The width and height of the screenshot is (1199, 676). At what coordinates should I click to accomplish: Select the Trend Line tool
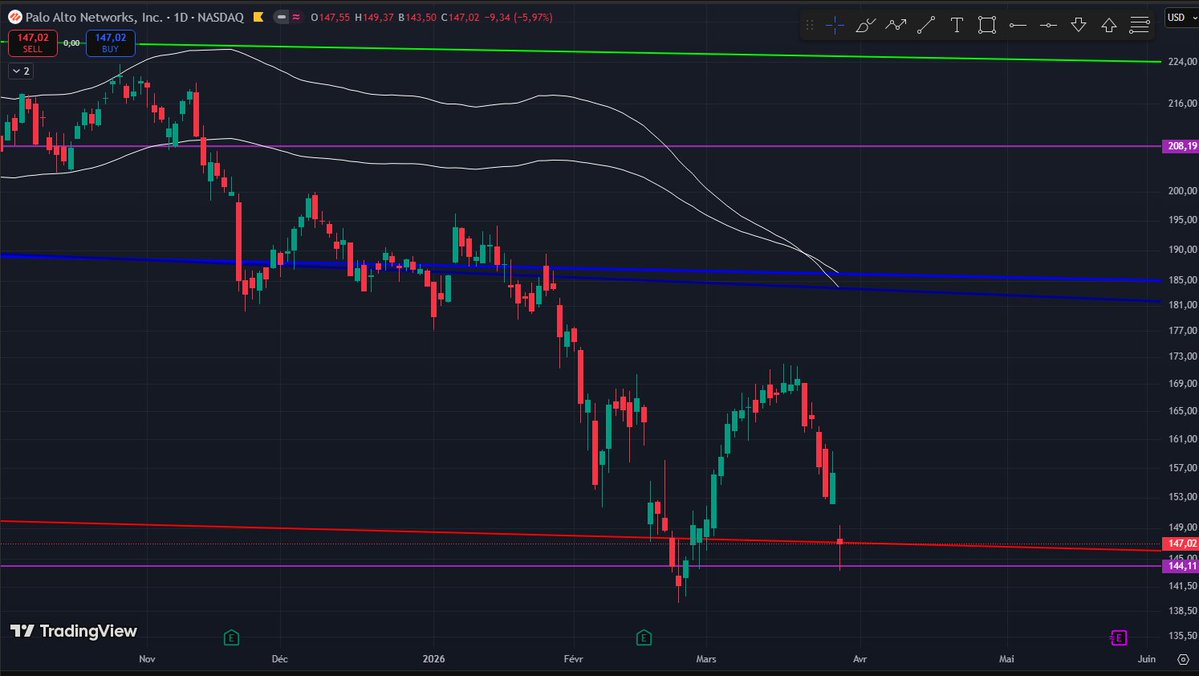(926, 25)
